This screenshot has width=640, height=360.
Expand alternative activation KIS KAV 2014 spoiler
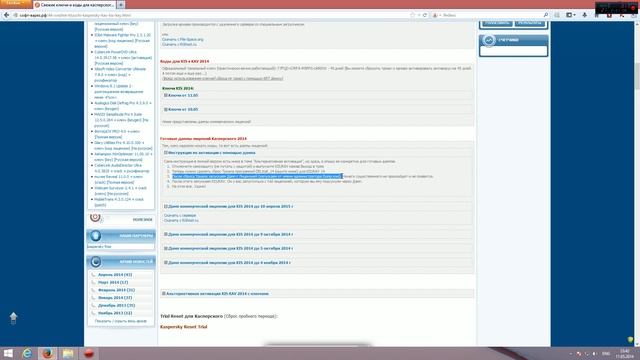[x=215, y=293]
